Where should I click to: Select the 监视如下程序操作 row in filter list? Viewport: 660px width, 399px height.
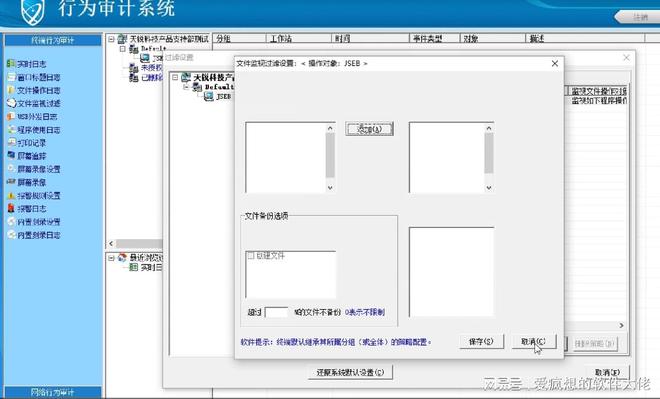(599, 101)
